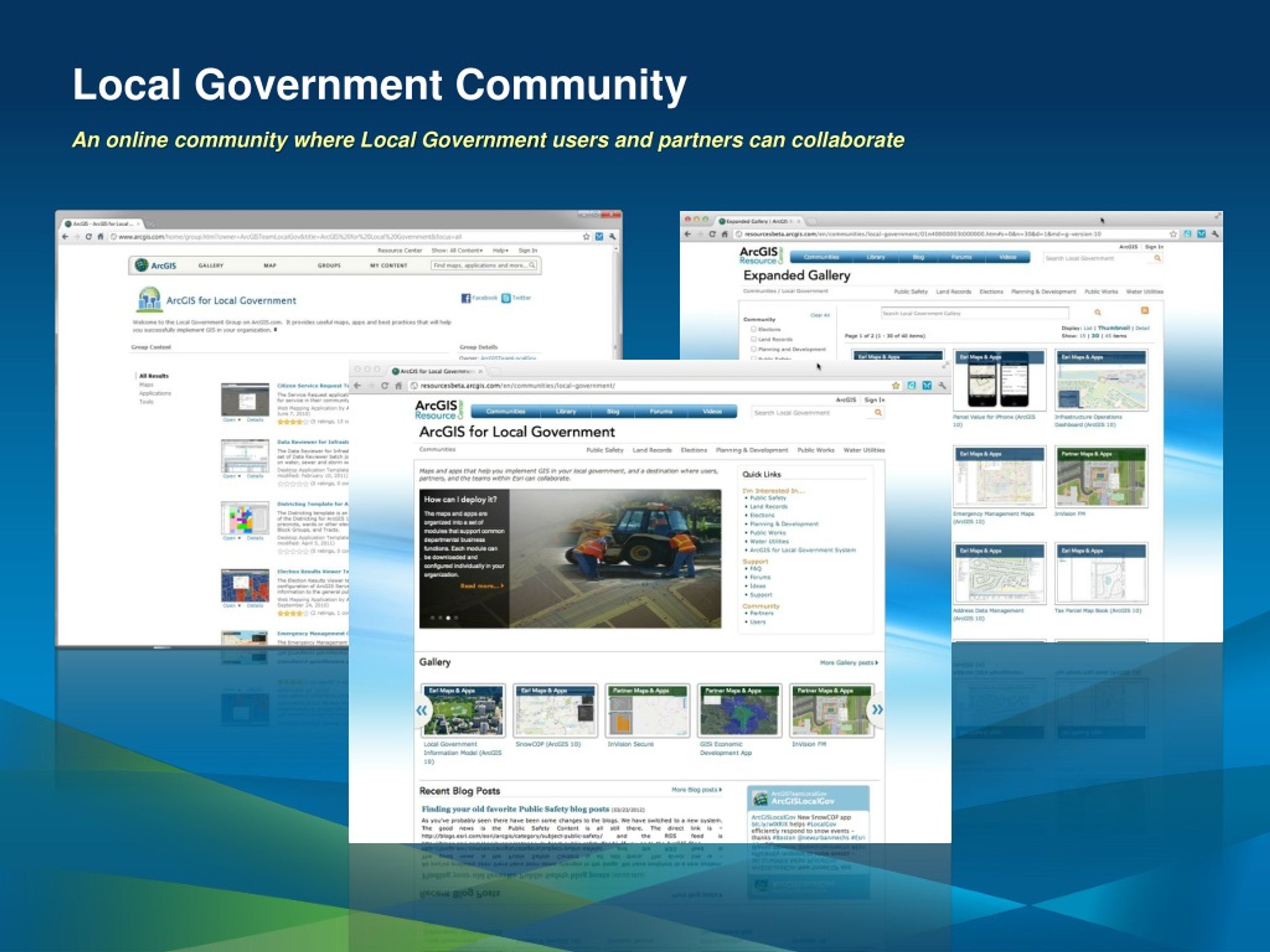
Task: Click search magnifier in ArcGIS.com find box
Action: 532,265
